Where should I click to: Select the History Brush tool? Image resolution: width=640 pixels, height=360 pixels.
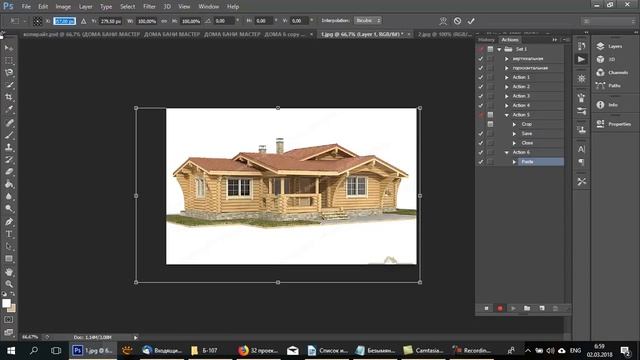[9, 160]
